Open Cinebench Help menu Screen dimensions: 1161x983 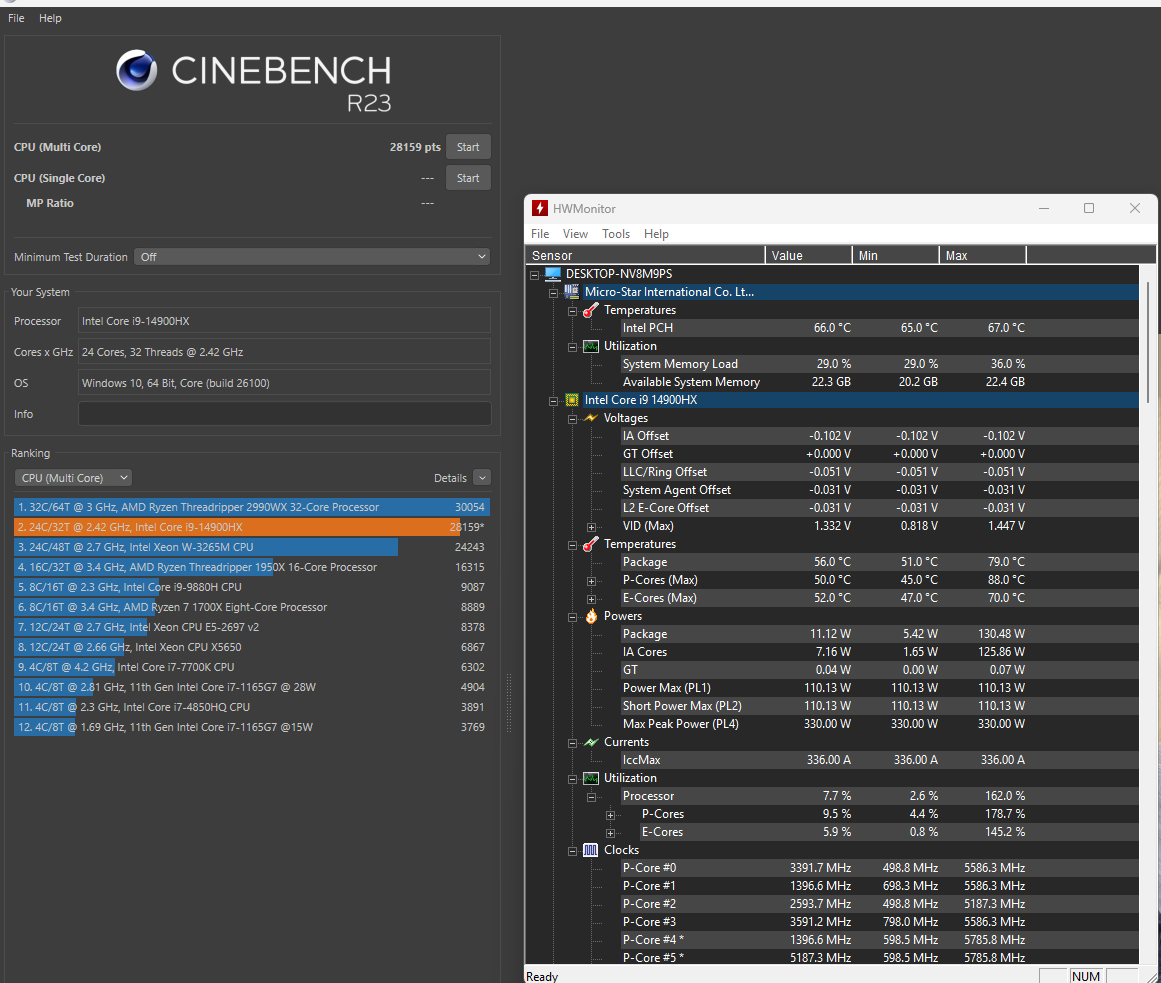[50, 18]
